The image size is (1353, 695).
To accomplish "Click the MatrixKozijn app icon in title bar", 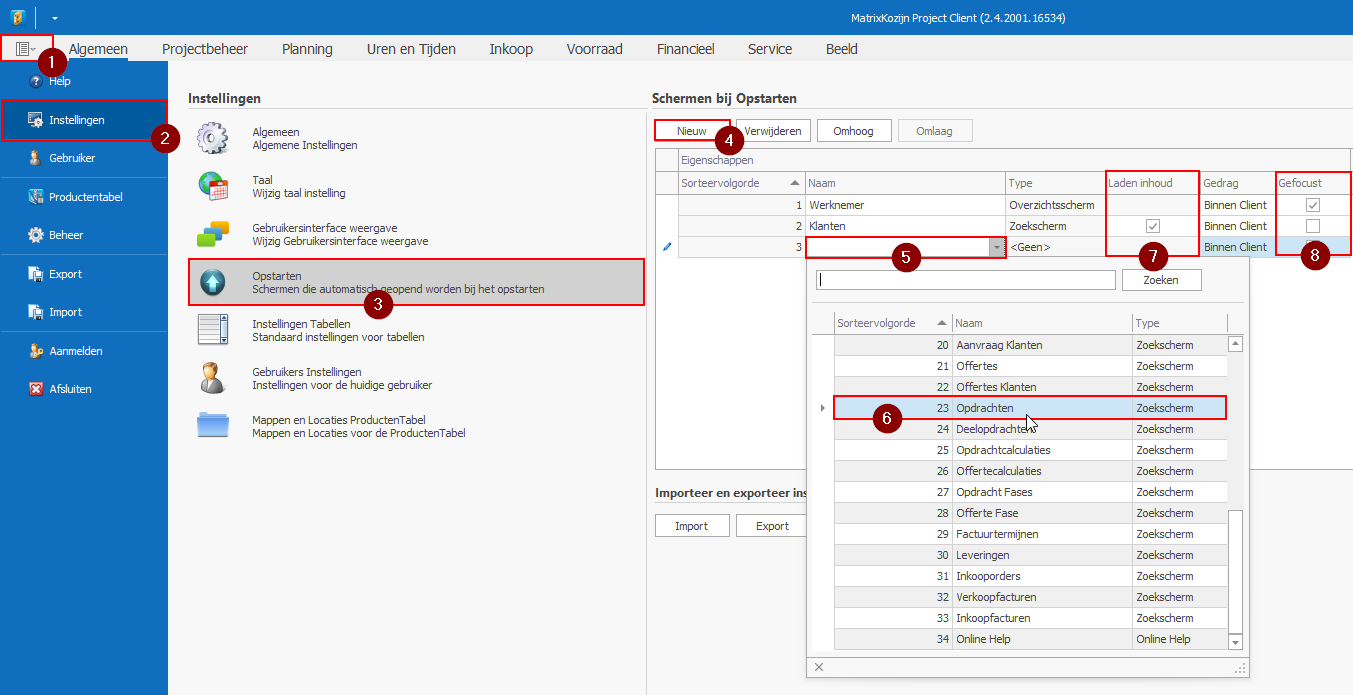I will (x=17, y=17).
